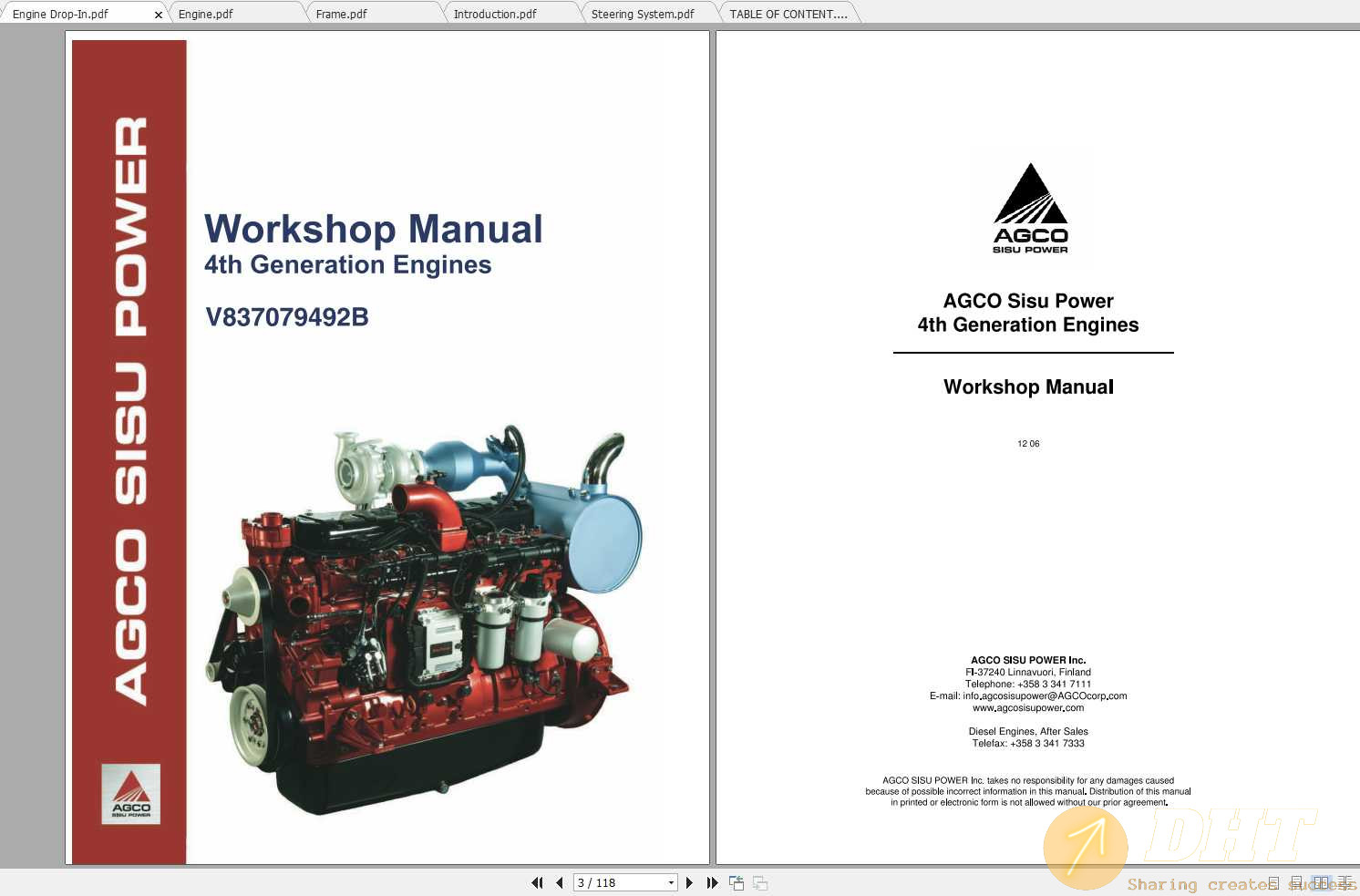Jump to the last page
Image resolution: width=1360 pixels, height=896 pixels.
712,882
